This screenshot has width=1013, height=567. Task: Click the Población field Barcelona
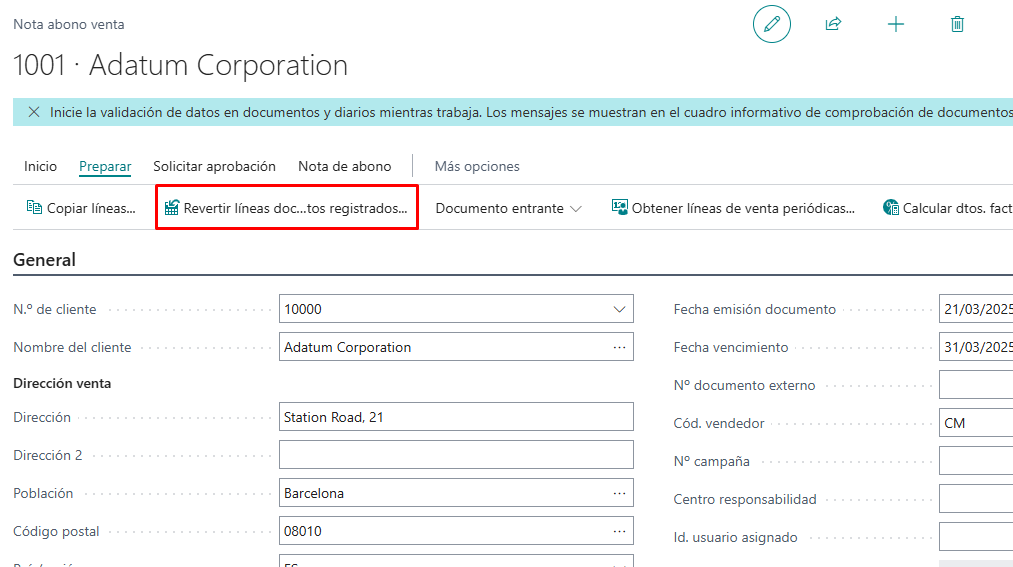(x=456, y=493)
